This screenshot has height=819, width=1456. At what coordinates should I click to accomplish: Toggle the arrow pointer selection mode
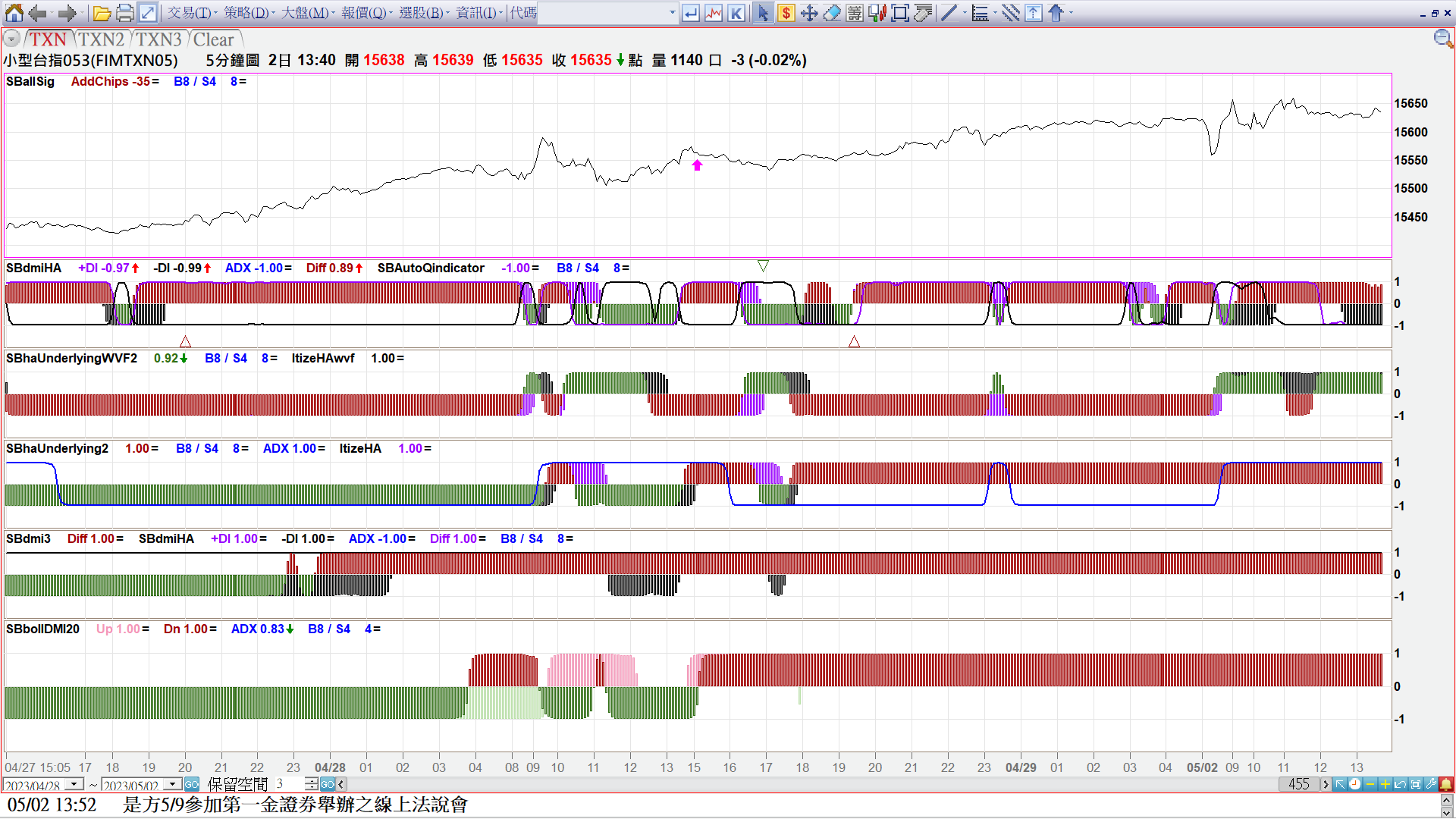(763, 13)
